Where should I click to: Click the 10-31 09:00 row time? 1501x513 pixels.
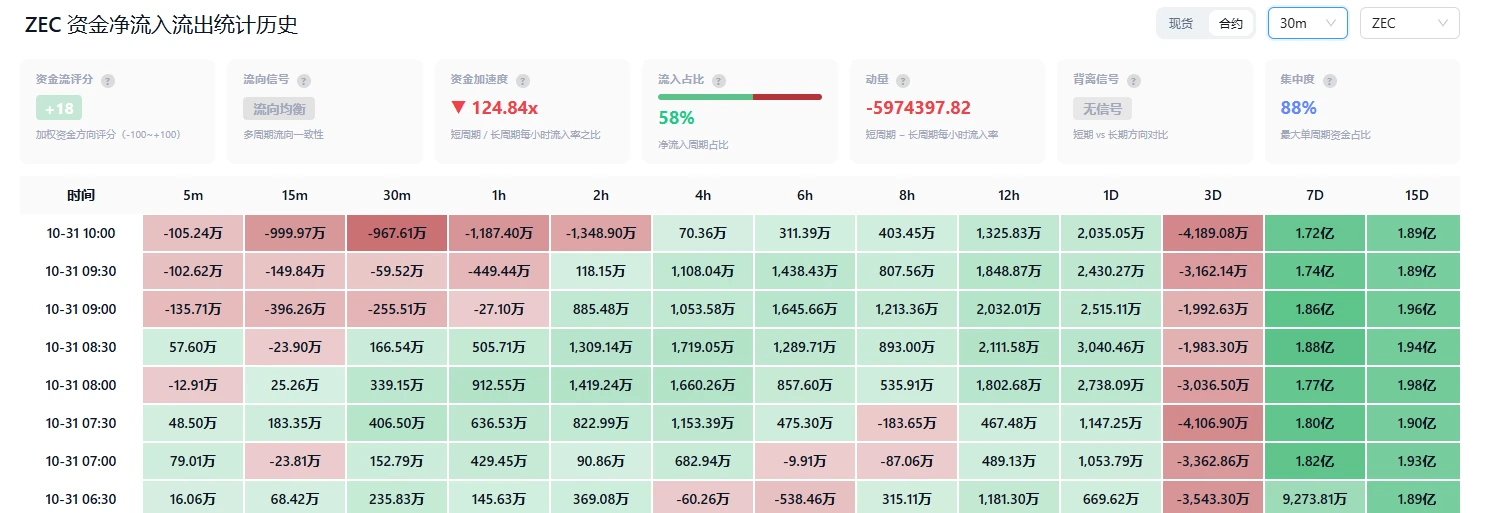[x=81, y=309]
